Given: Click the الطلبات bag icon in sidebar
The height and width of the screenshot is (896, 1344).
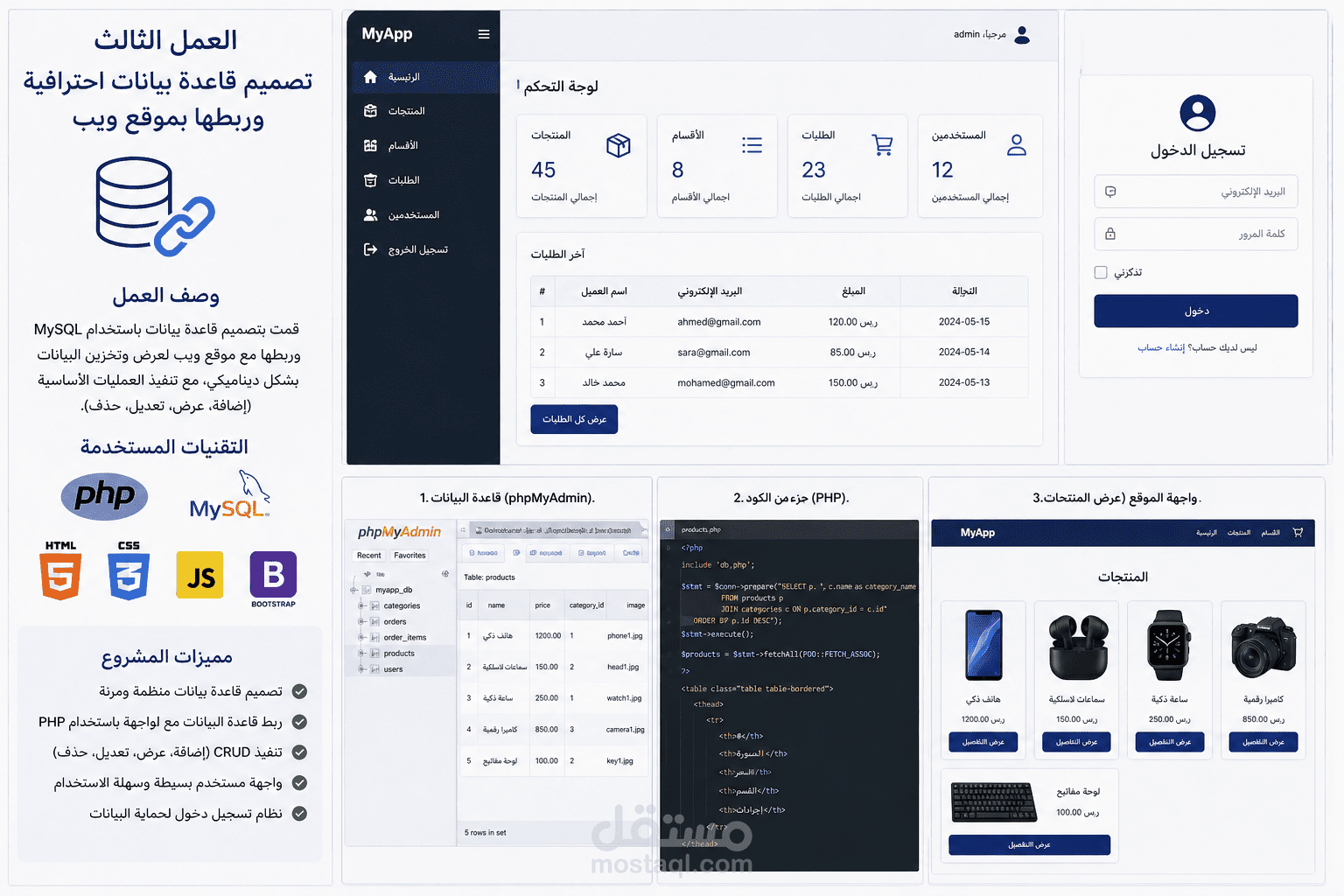Looking at the screenshot, I should click(x=370, y=180).
